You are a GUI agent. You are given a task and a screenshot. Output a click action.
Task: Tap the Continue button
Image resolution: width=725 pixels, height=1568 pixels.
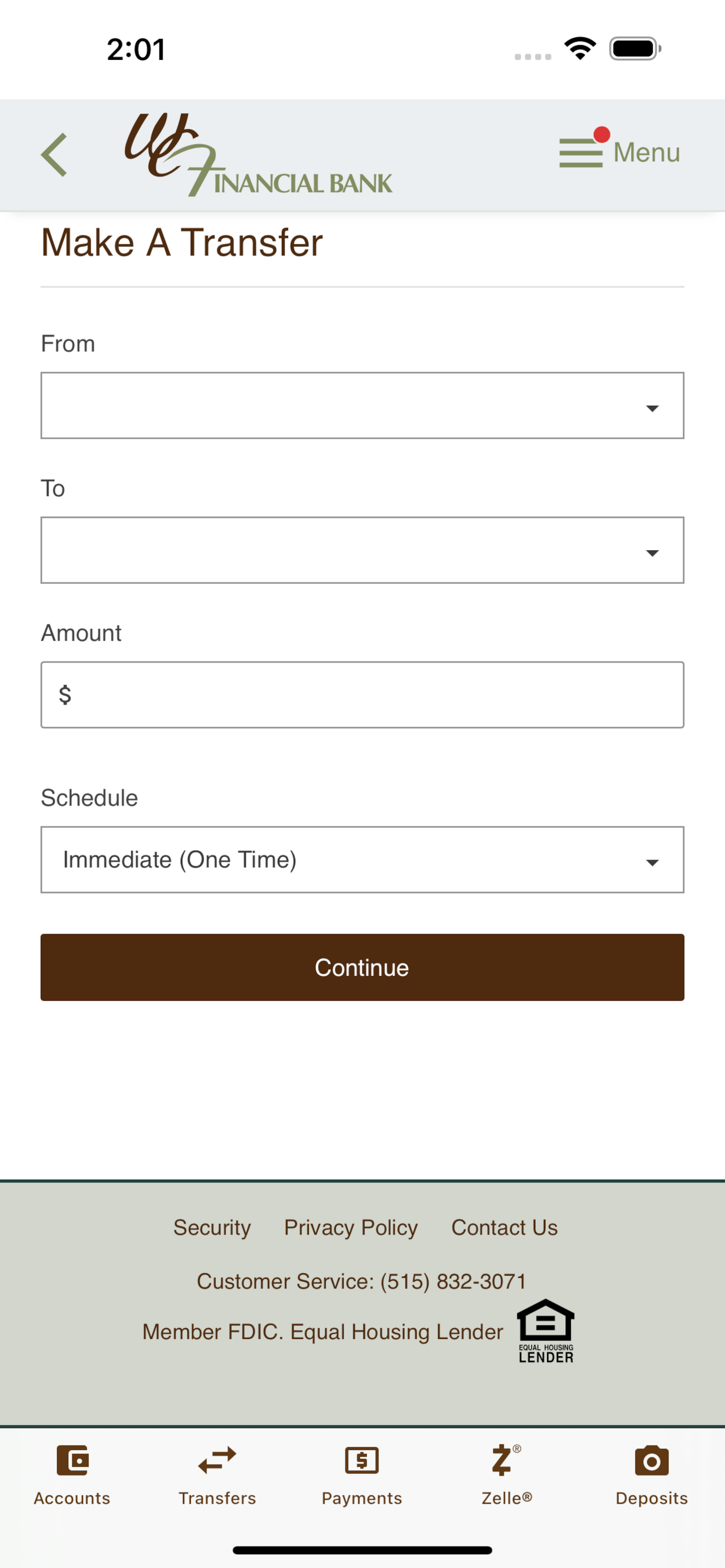point(362,967)
